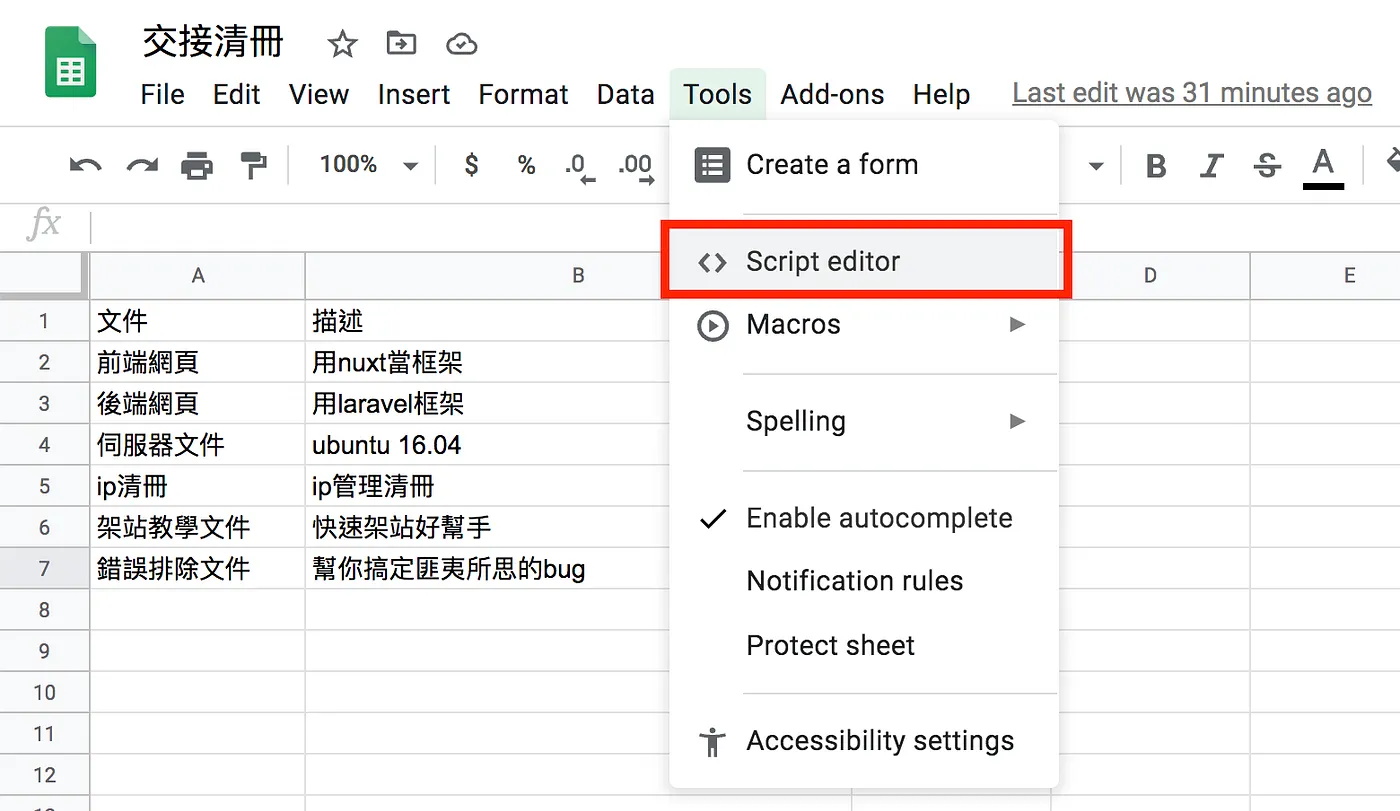Select row 7 header
Image resolution: width=1400 pixels, height=811 pixels.
(44, 569)
